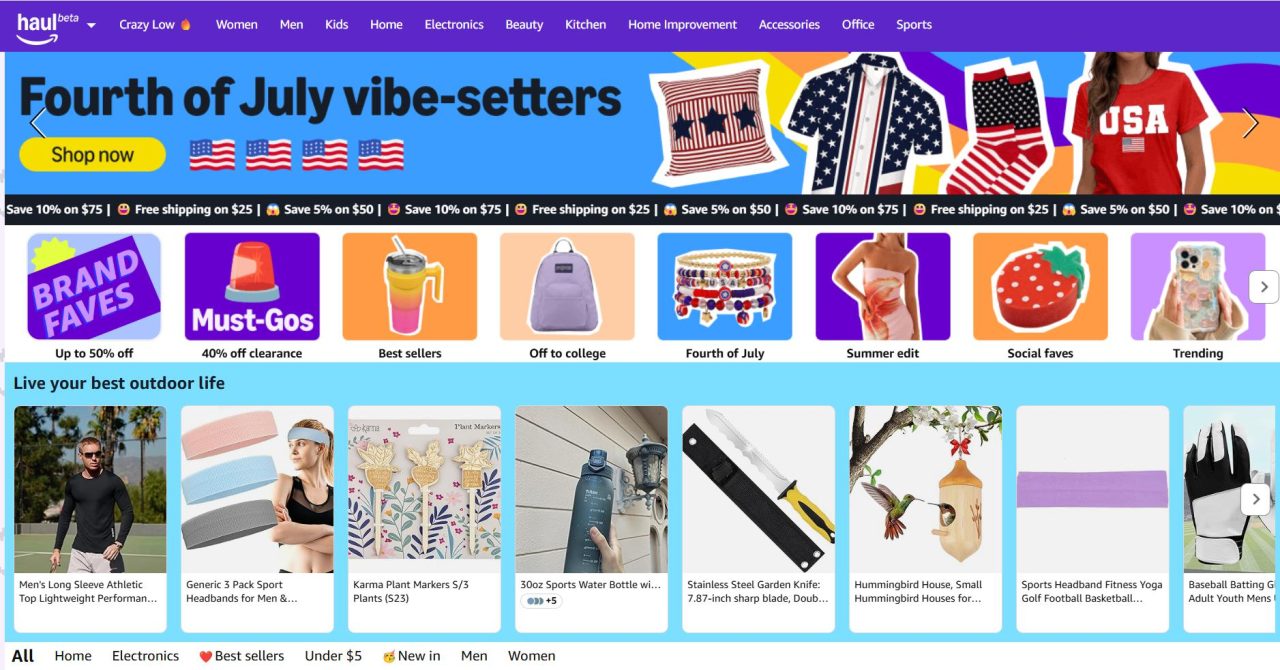
Task: Open the Fourth of July bracelets tile
Action: 725,296
